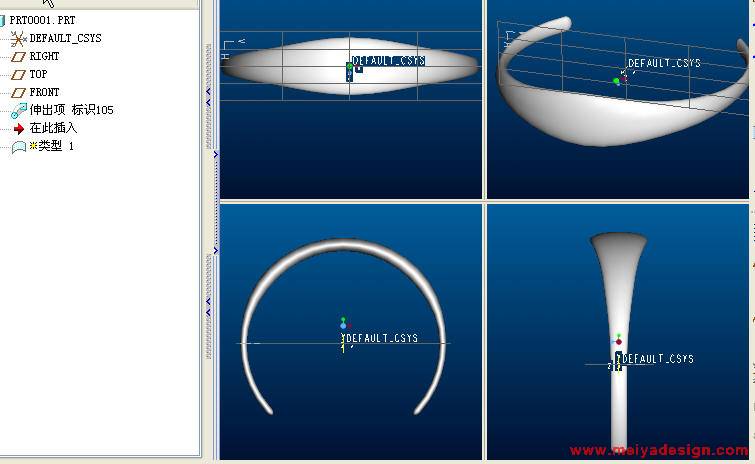Select 伸出项 标识105 feature in tree
The width and height of the screenshot is (755, 464).
(x=71, y=110)
